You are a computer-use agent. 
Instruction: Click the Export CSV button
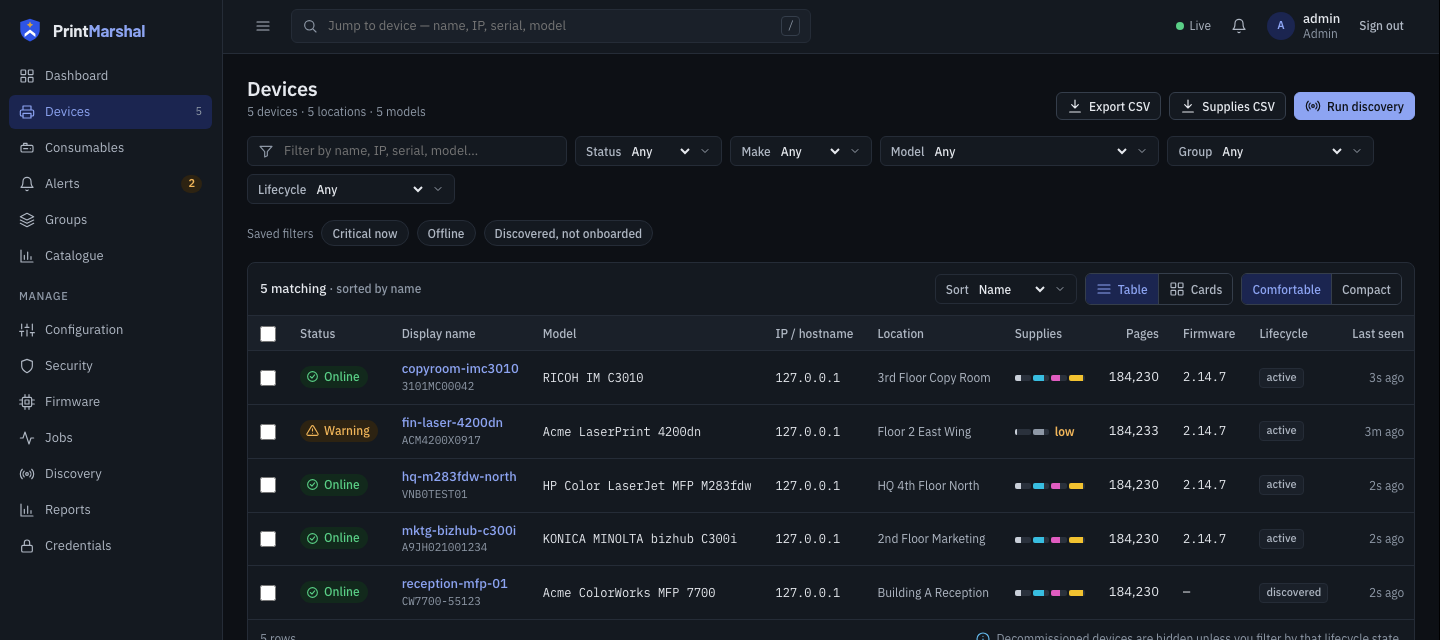point(1109,106)
